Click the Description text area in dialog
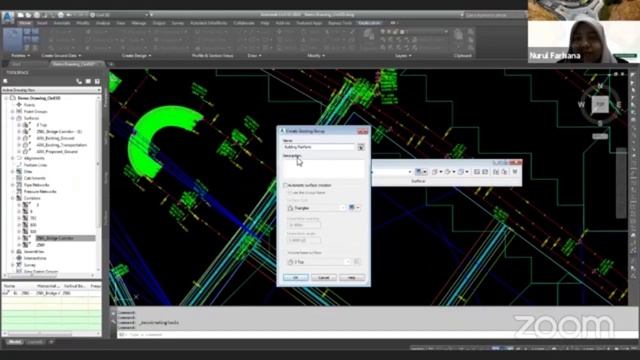The width and height of the screenshot is (640, 360). click(x=324, y=169)
